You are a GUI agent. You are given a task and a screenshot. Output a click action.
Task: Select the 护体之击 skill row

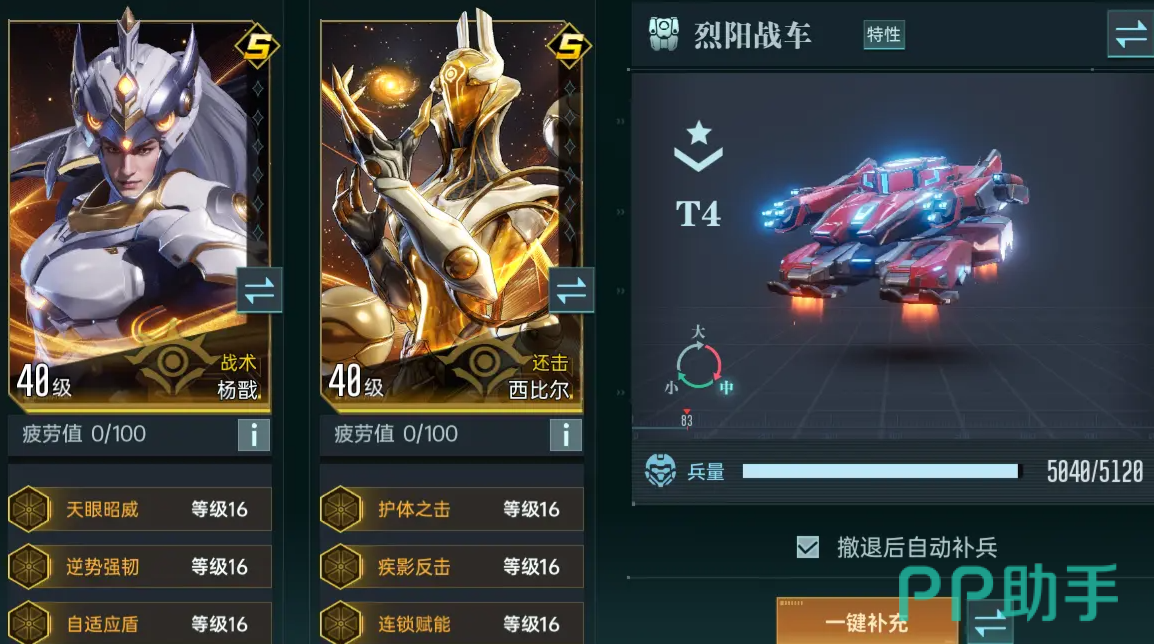tap(452, 509)
